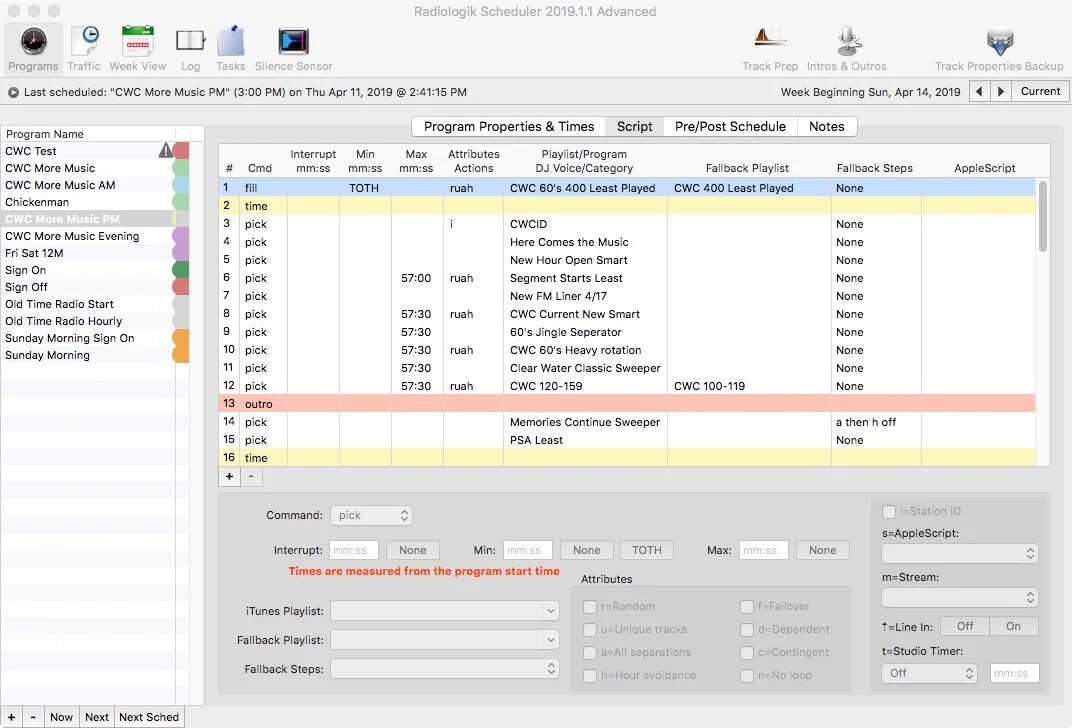This screenshot has width=1072, height=728.
Task: Open the m=Stream dropdown
Action: 960,598
